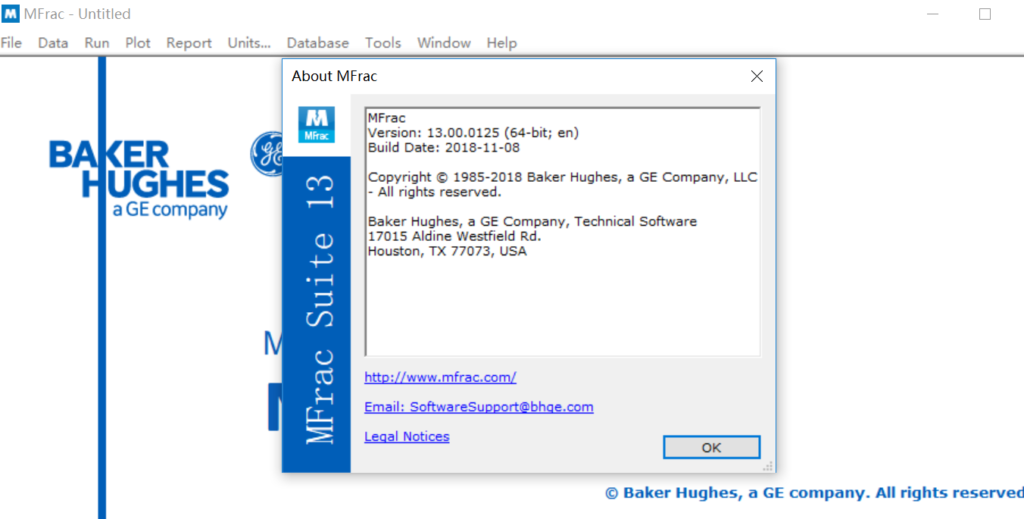Click the Build Date: 2018-11-08 line
This screenshot has width=1024, height=519.
pyautogui.click(x=444, y=148)
